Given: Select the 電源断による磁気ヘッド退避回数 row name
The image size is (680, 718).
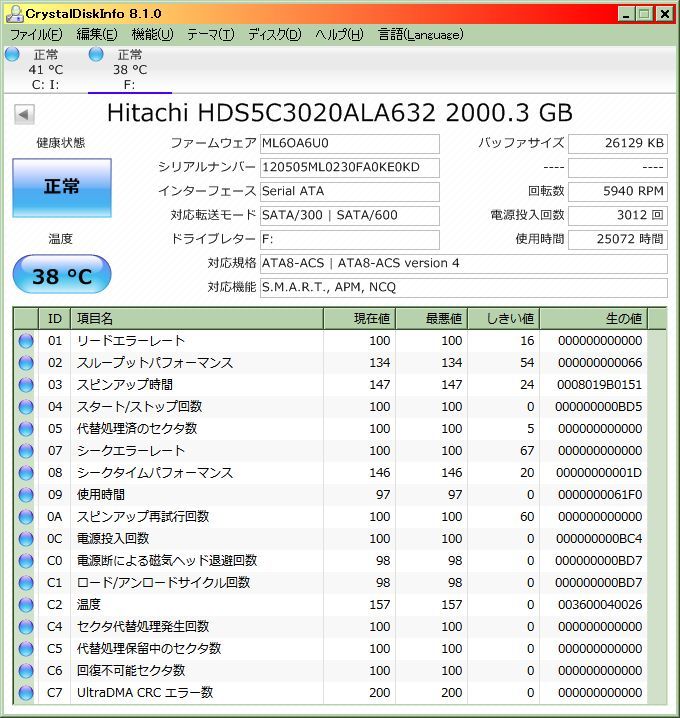Looking at the screenshot, I should coord(167,560).
